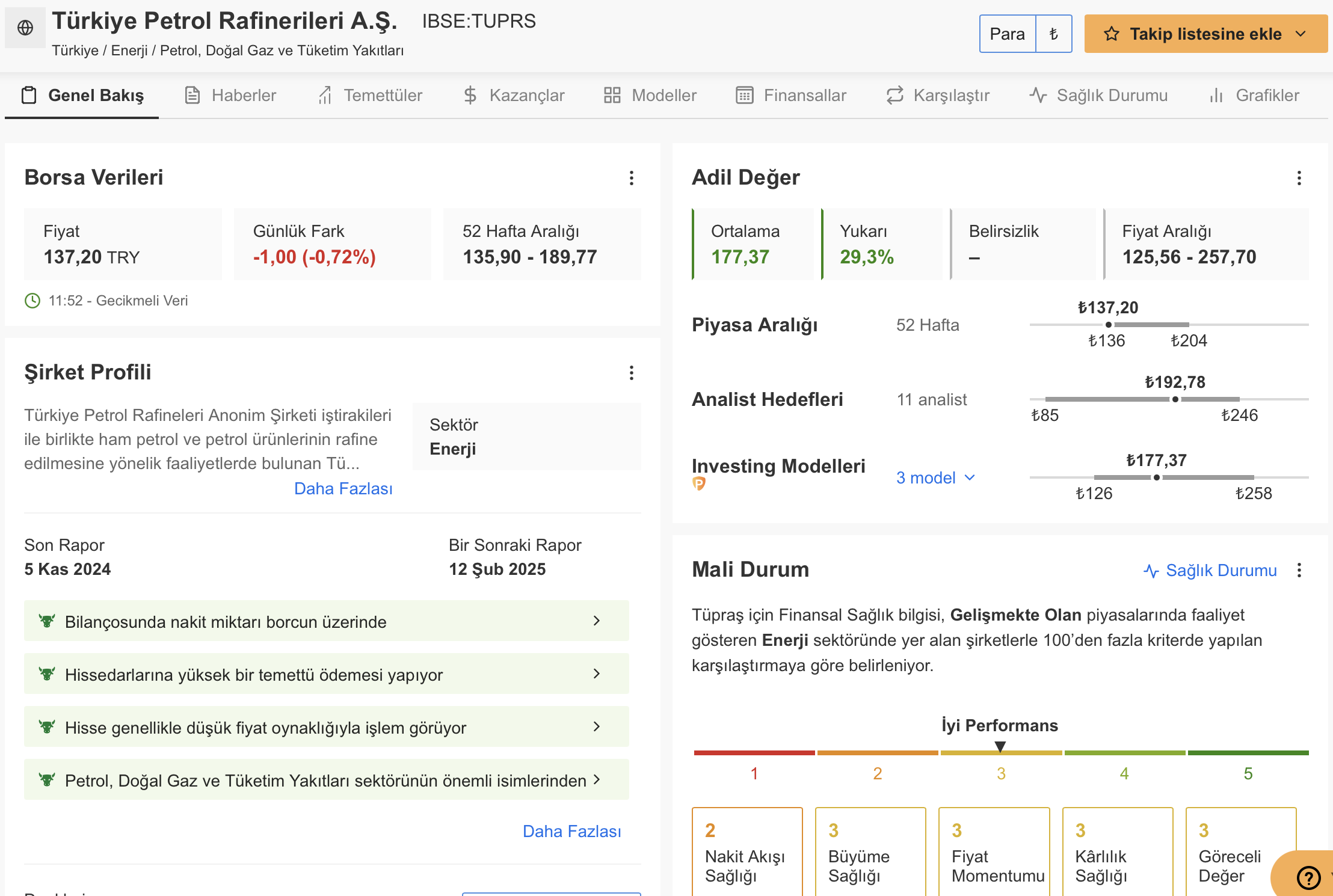Open Sağlık Durumu link in Mali Durum
The width and height of the screenshot is (1333, 896).
pos(1210,570)
